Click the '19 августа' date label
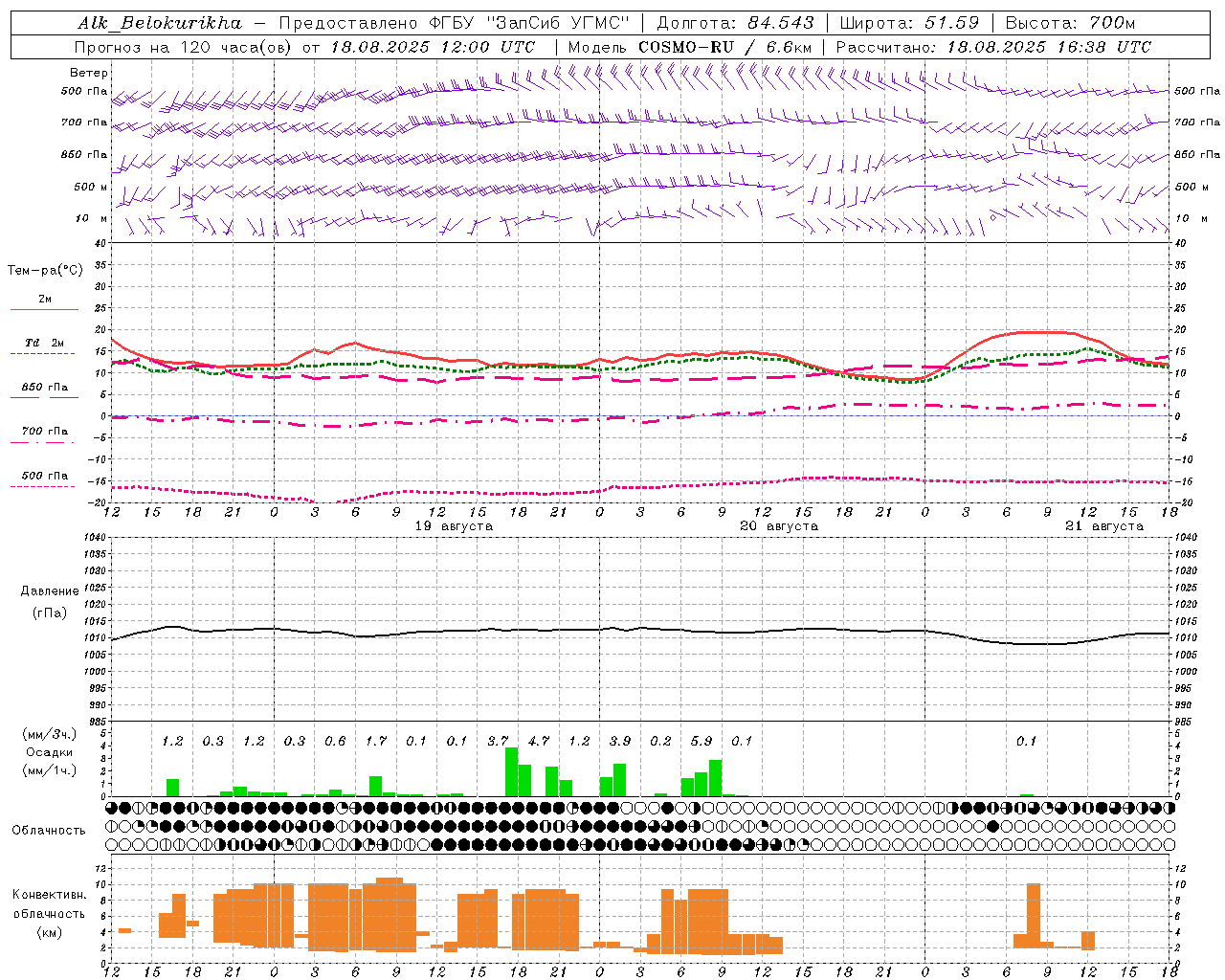Viewport: 1225px width, 980px height. pyautogui.click(x=454, y=526)
